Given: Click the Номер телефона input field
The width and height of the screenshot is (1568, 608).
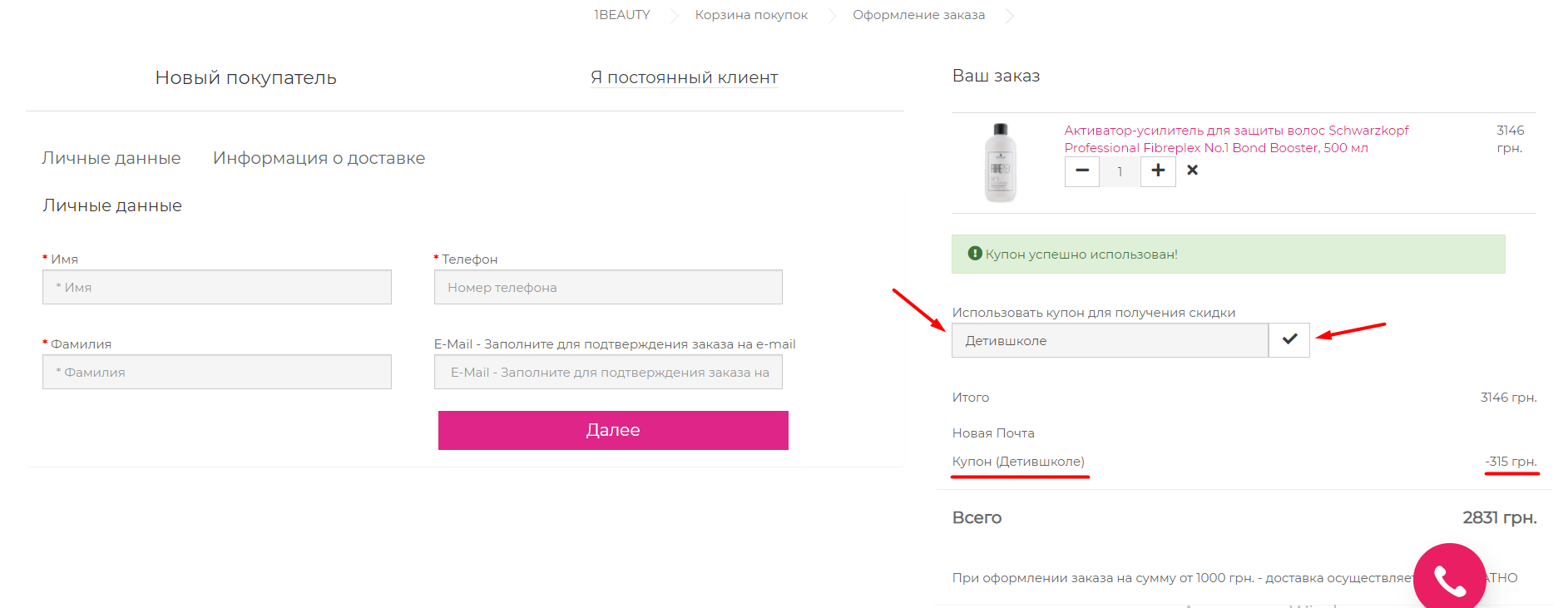Looking at the screenshot, I should (608, 287).
